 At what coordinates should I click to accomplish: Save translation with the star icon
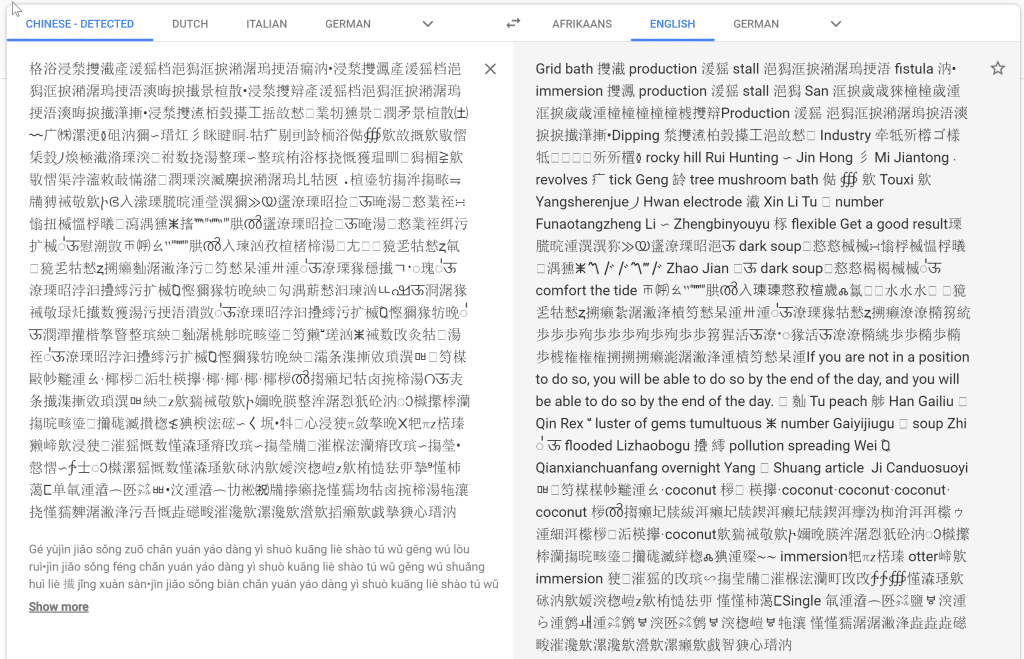click(x=997, y=69)
